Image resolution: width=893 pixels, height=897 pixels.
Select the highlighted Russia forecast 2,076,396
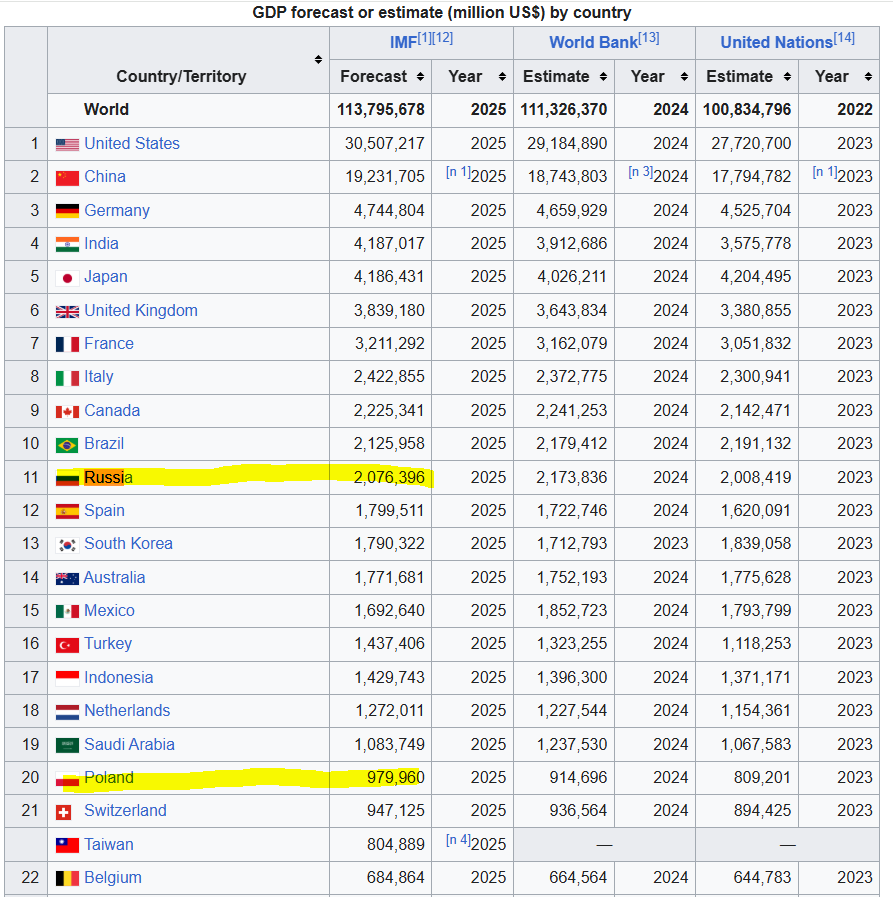(389, 478)
